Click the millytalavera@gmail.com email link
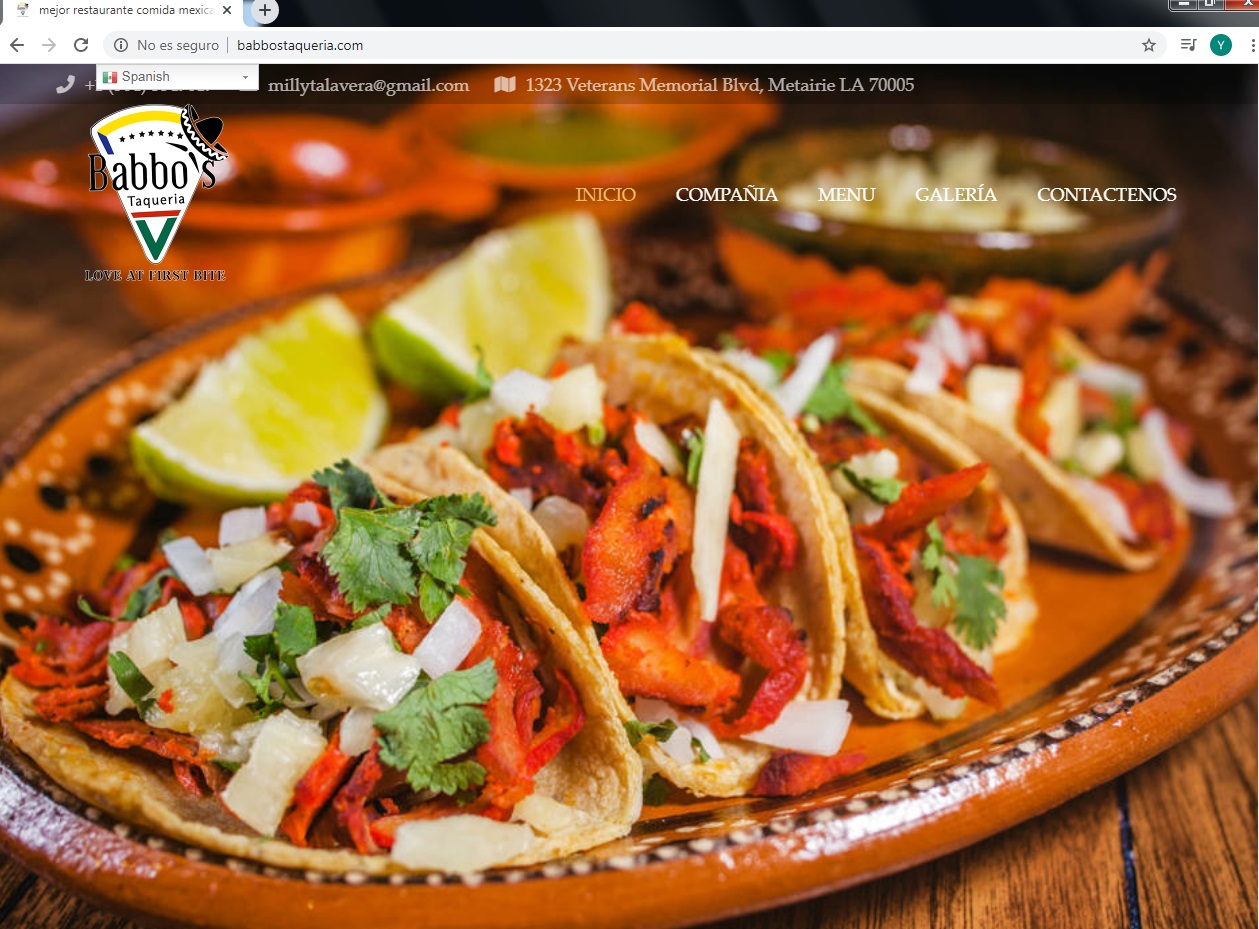 (368, 86)
